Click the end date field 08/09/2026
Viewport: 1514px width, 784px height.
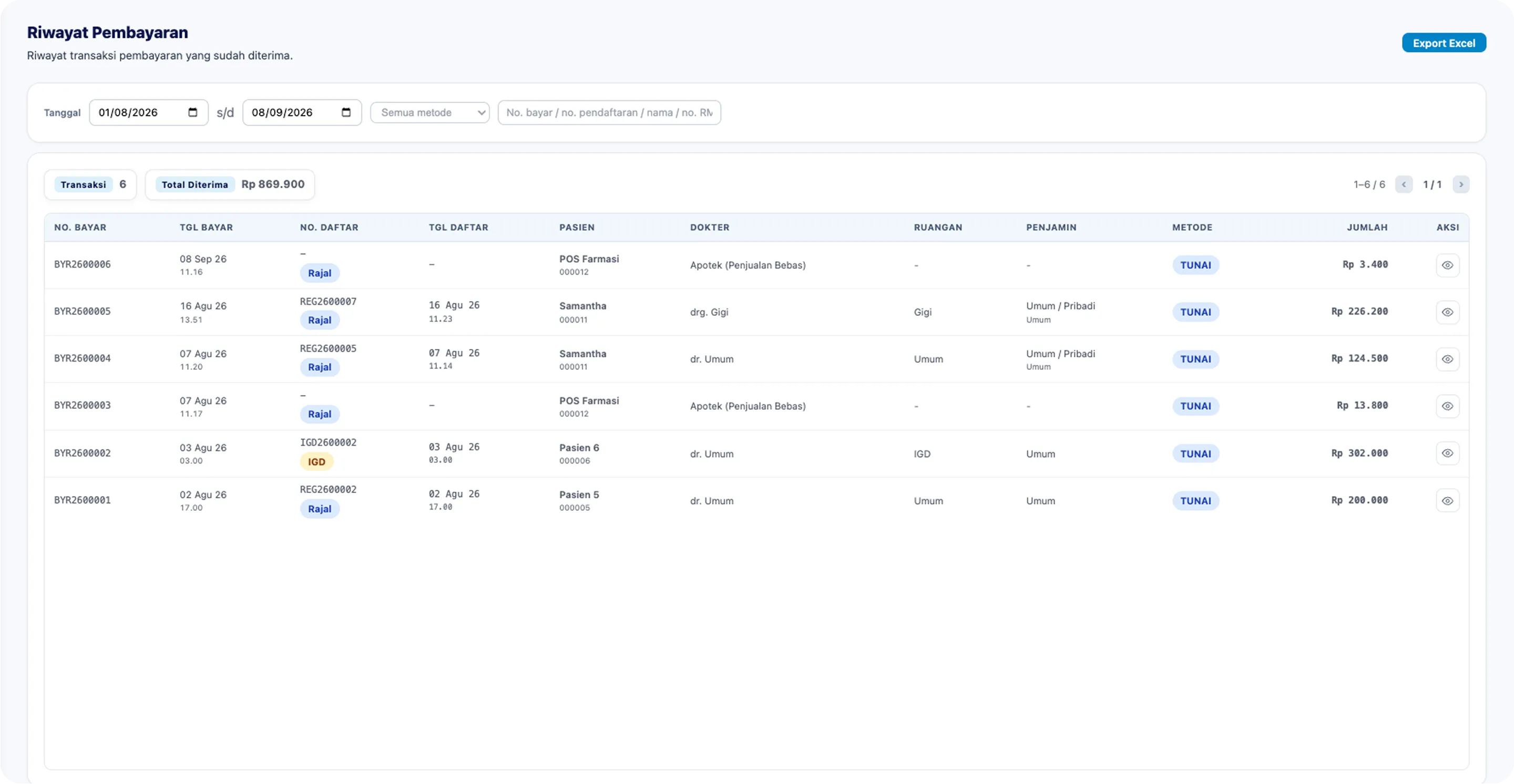[302, 112]
